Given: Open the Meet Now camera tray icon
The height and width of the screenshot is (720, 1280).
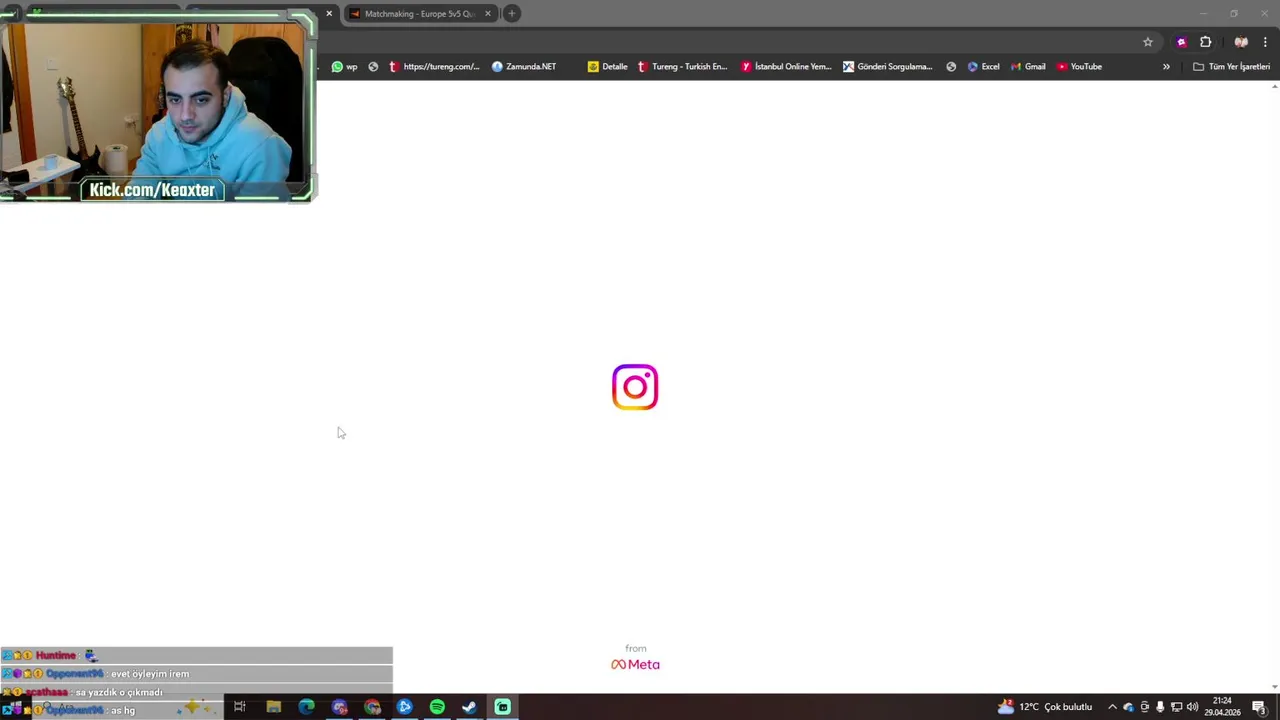Looking at the screenshot, I should click(x=1145, y=707).
